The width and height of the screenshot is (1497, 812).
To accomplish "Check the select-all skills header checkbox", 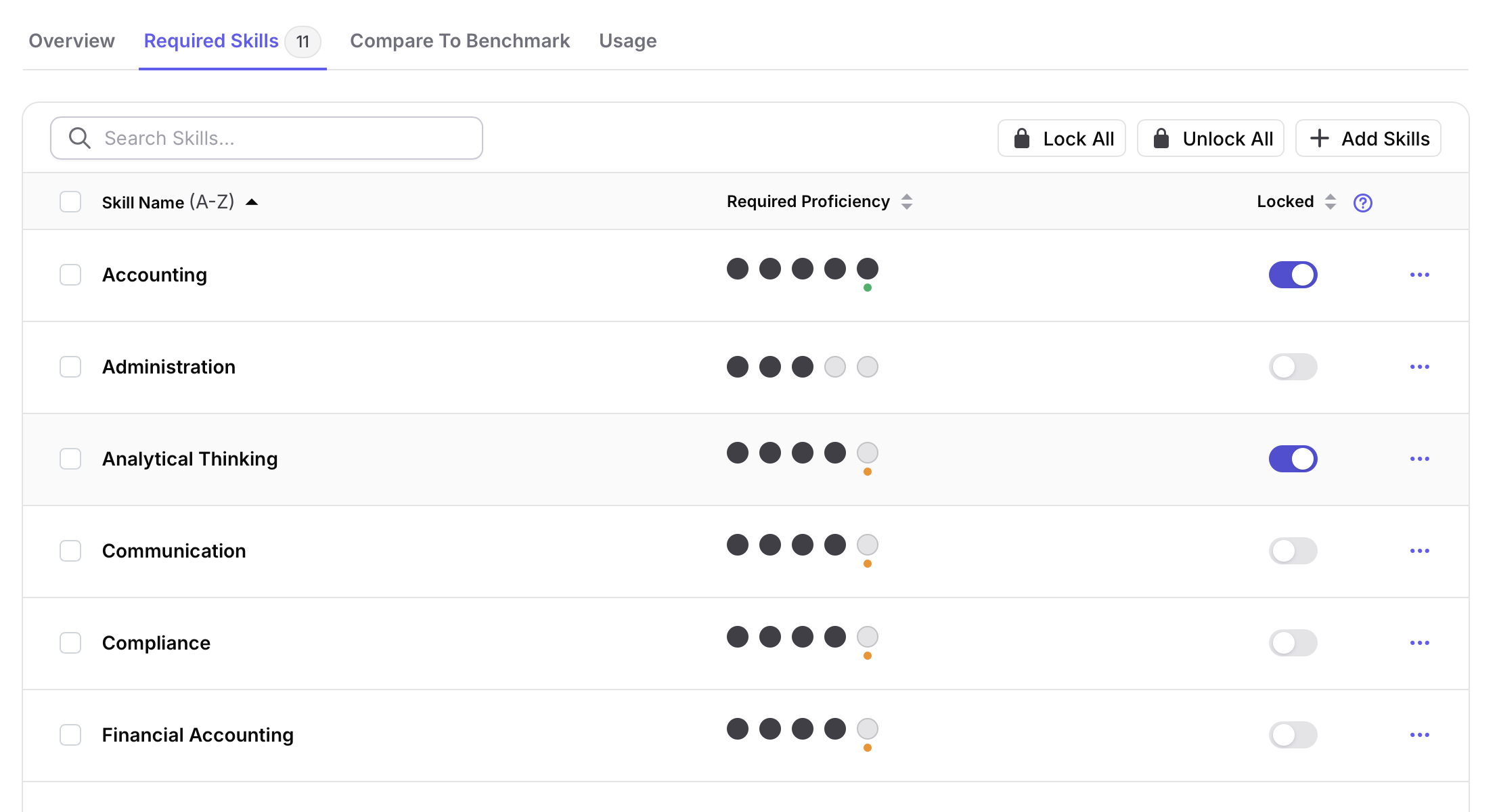I will tap(70, 202).
